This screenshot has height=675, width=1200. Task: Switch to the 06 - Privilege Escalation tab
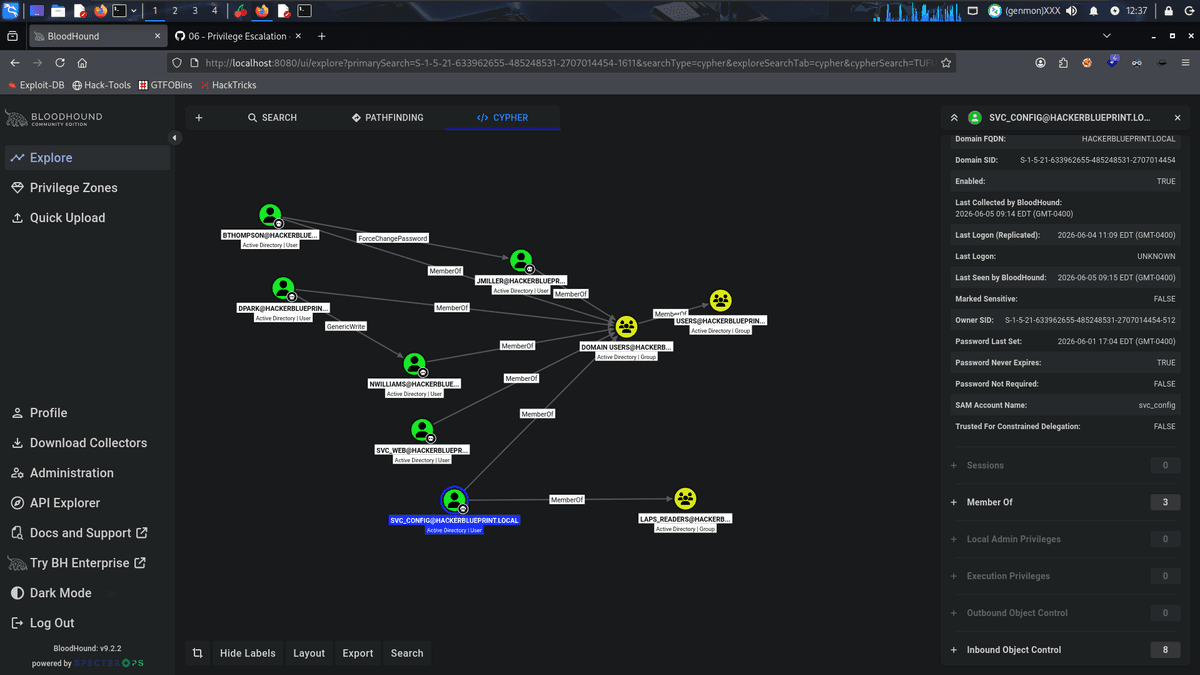[237, 36]
